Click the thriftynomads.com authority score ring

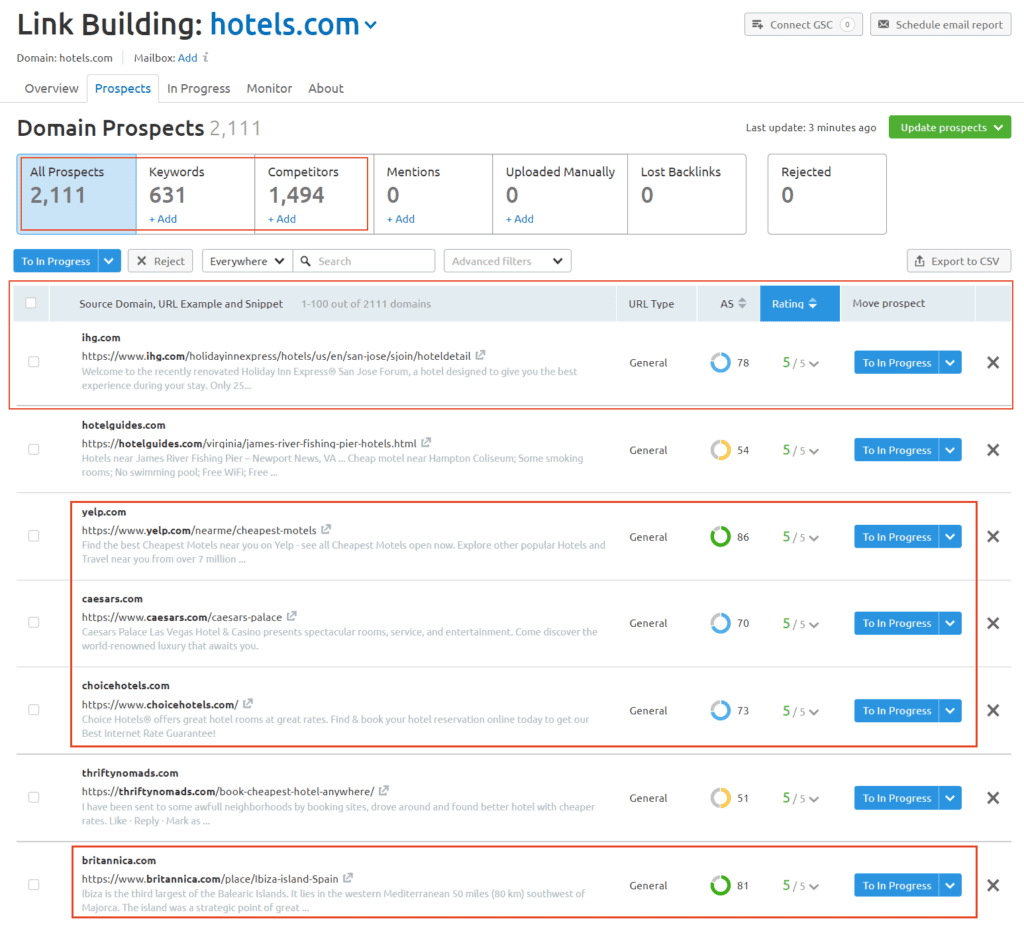[720, 798]
